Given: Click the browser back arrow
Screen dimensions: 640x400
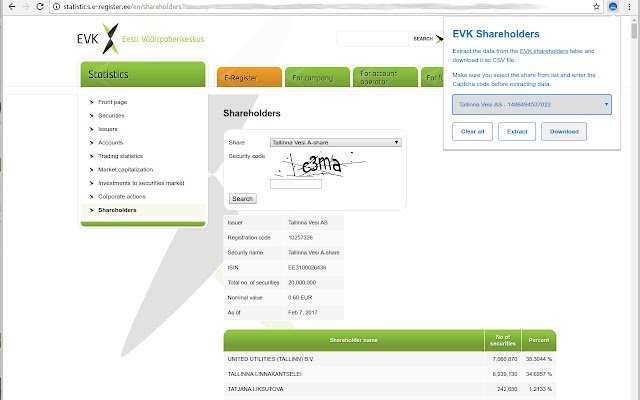Looking at the screenshot, I should (x=12, y=7).
